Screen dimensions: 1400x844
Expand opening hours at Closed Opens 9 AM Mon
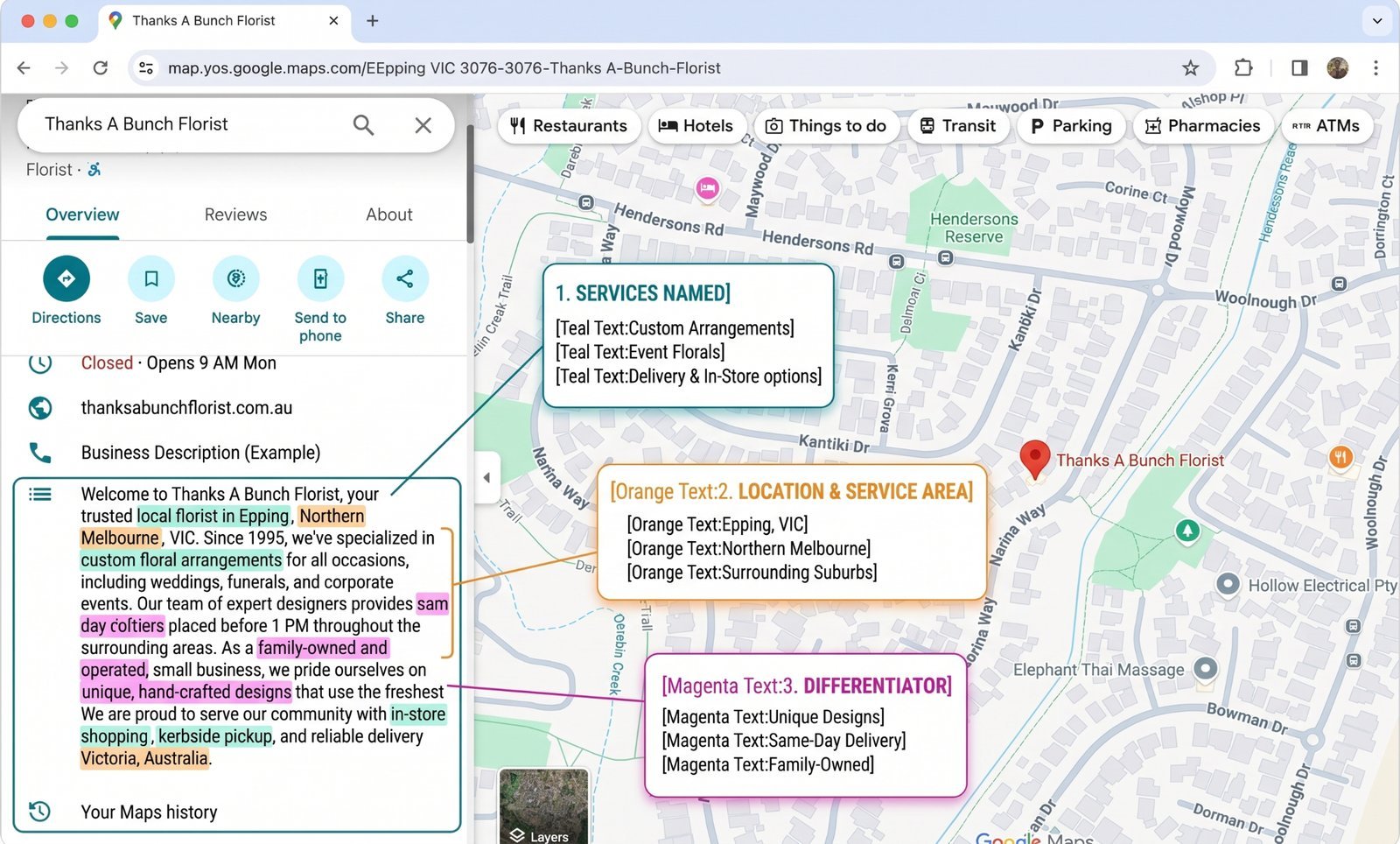click(x=178, y=363)
